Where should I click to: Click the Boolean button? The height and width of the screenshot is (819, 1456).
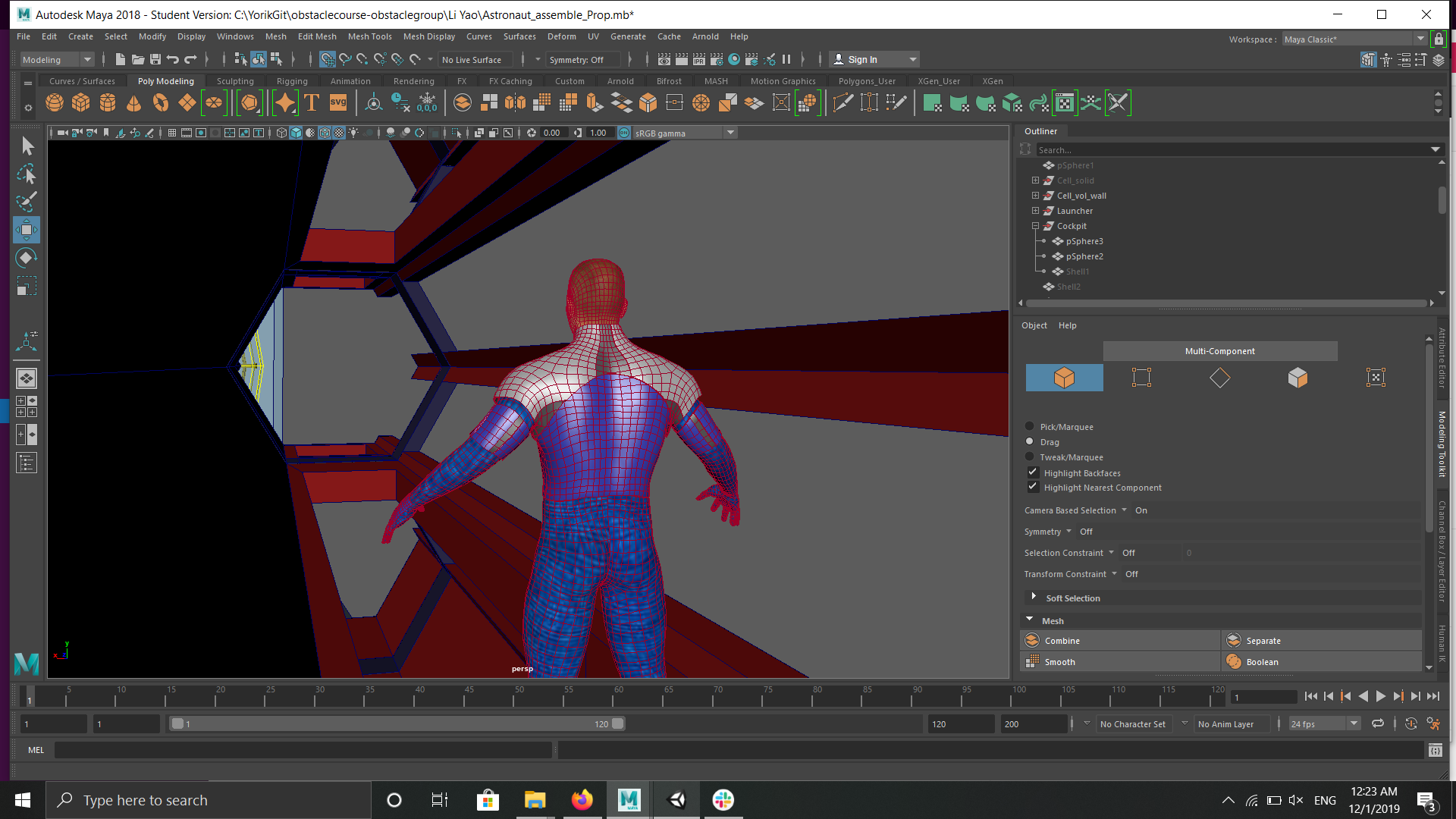(x=1262, y=662)
